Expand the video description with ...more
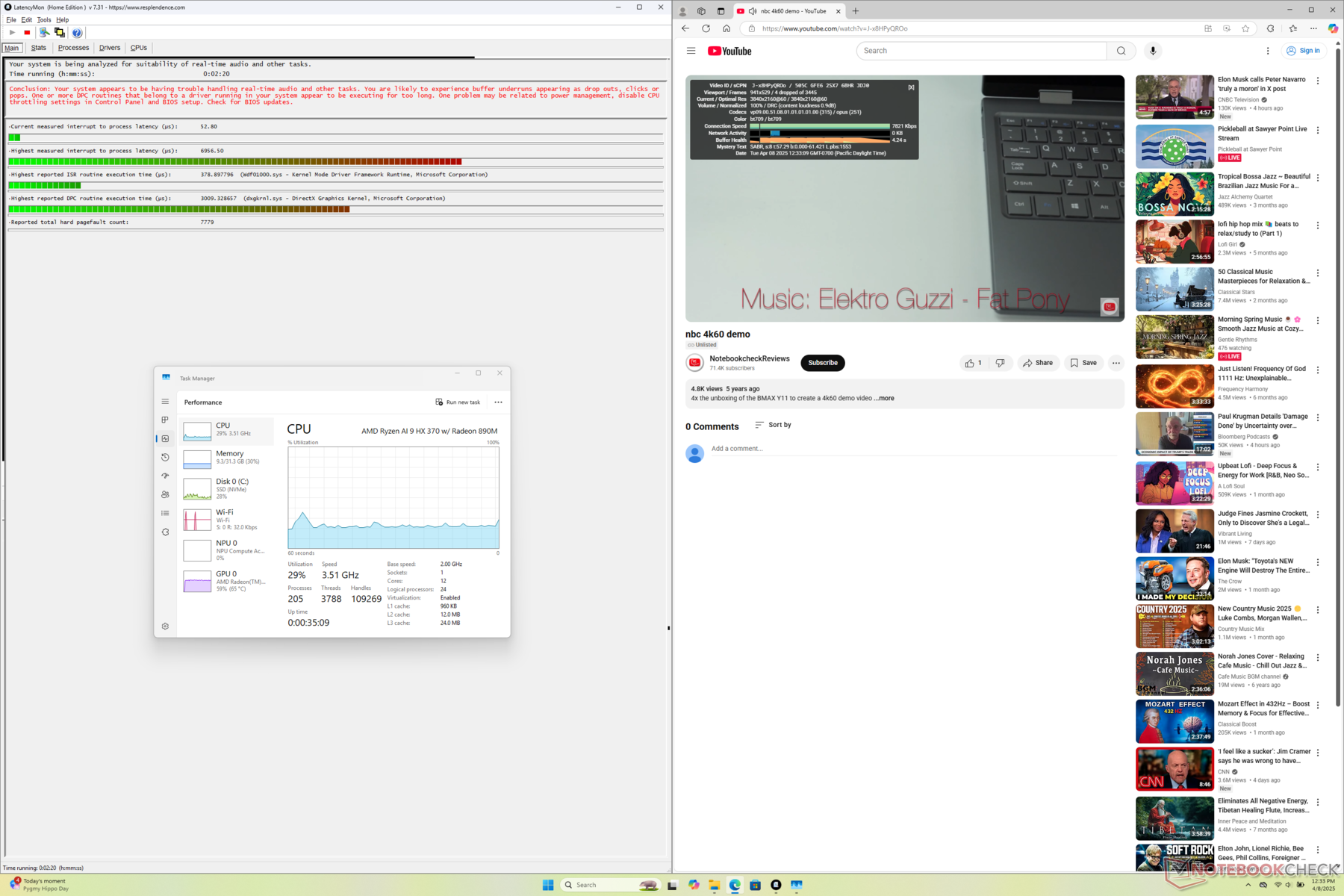1344x896 pixels. (x=885, y=398)
